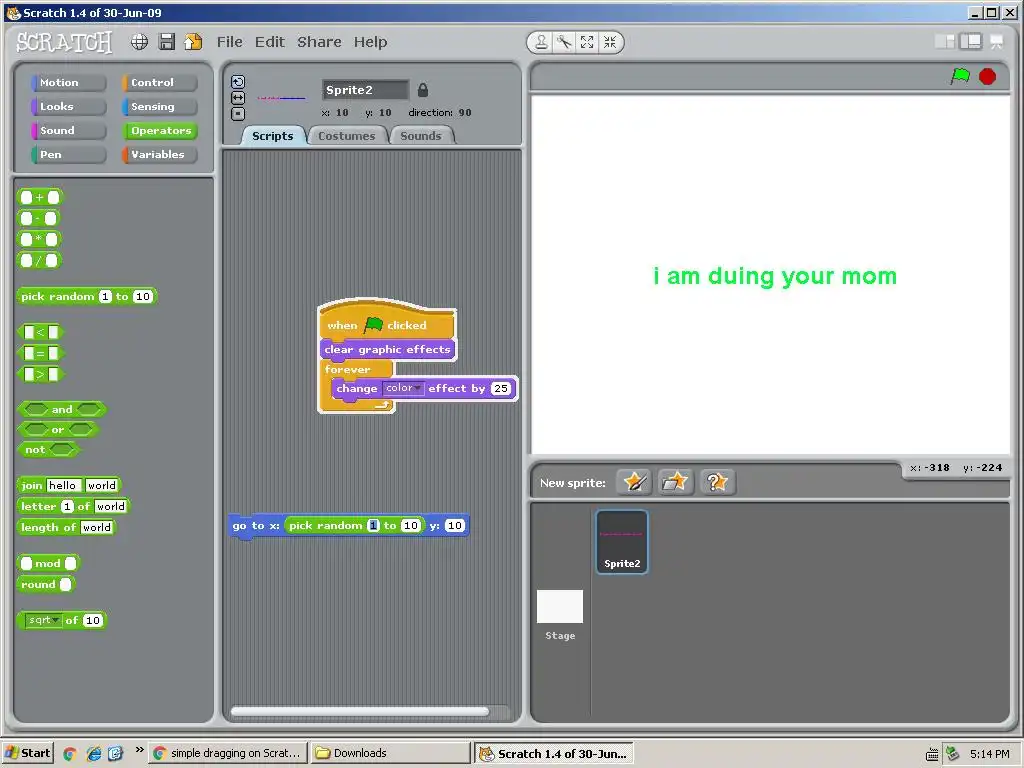1024x768 pixels.
Task: Click the 'and' boolean block in palette
Action: click(x=62, y=409)
